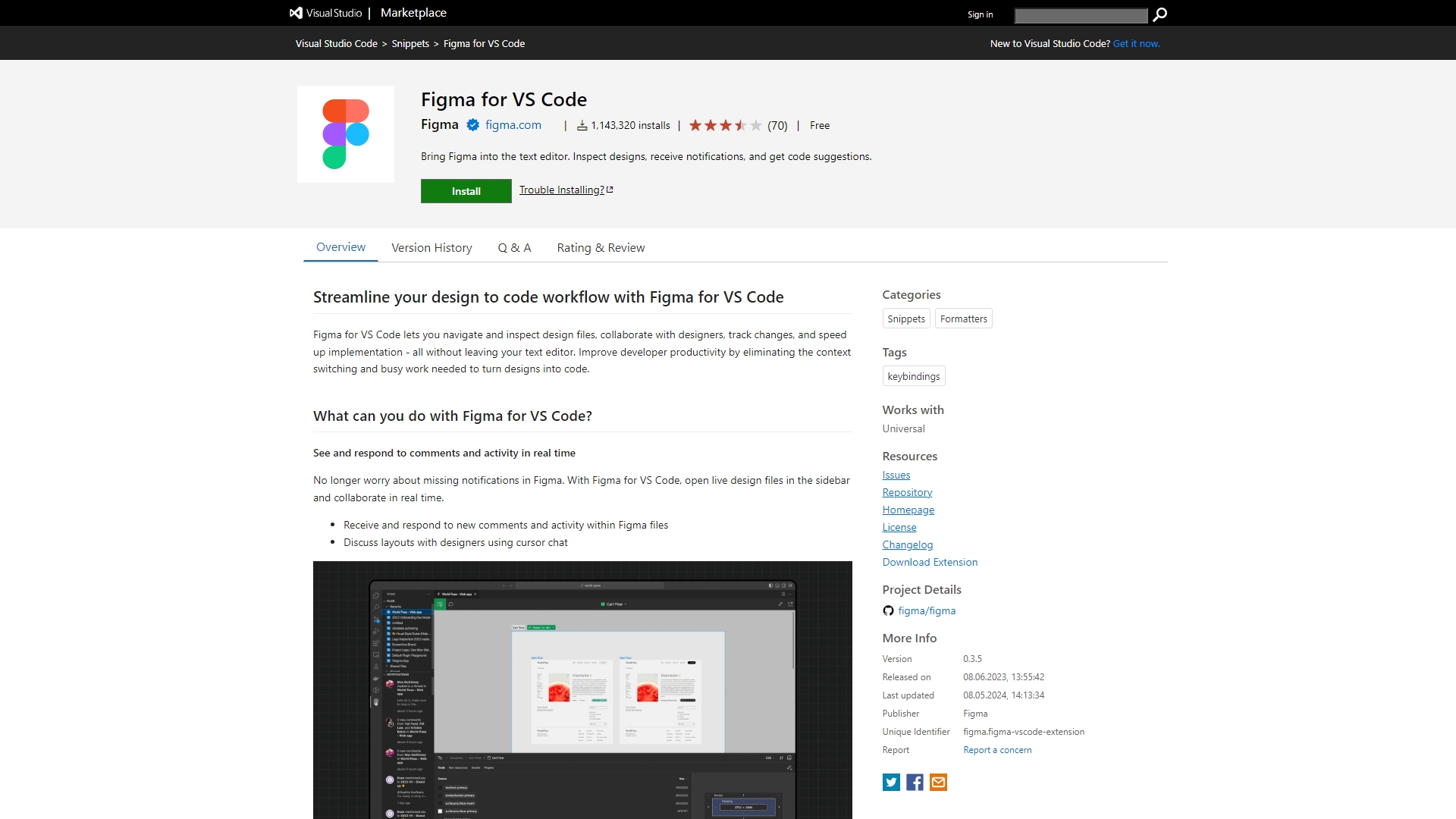Click the 1,143,320 installs text
This screenshot has width=1456, height=819.
630,126
